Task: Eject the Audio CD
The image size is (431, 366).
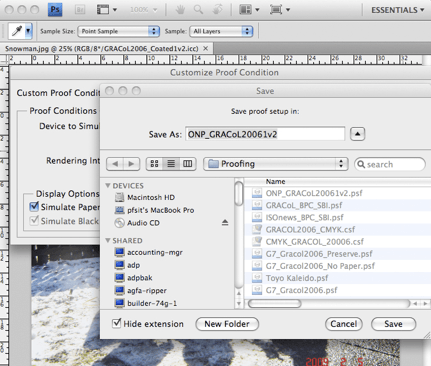Action: [225, 222]
